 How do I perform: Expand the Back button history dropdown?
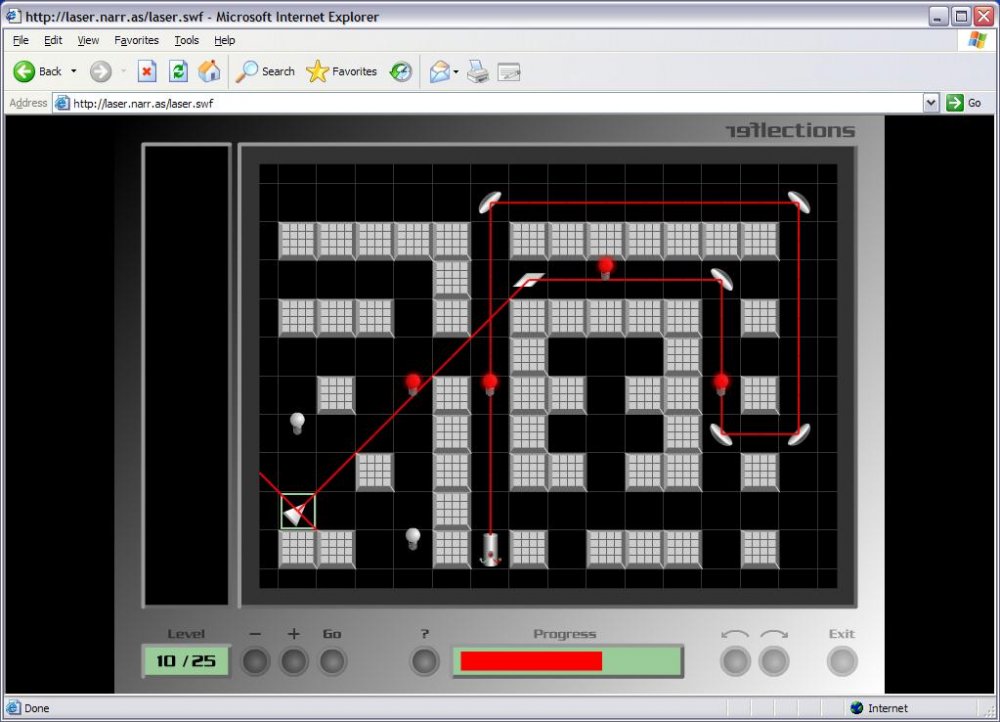pyautogui.click(x=73, y=71)
